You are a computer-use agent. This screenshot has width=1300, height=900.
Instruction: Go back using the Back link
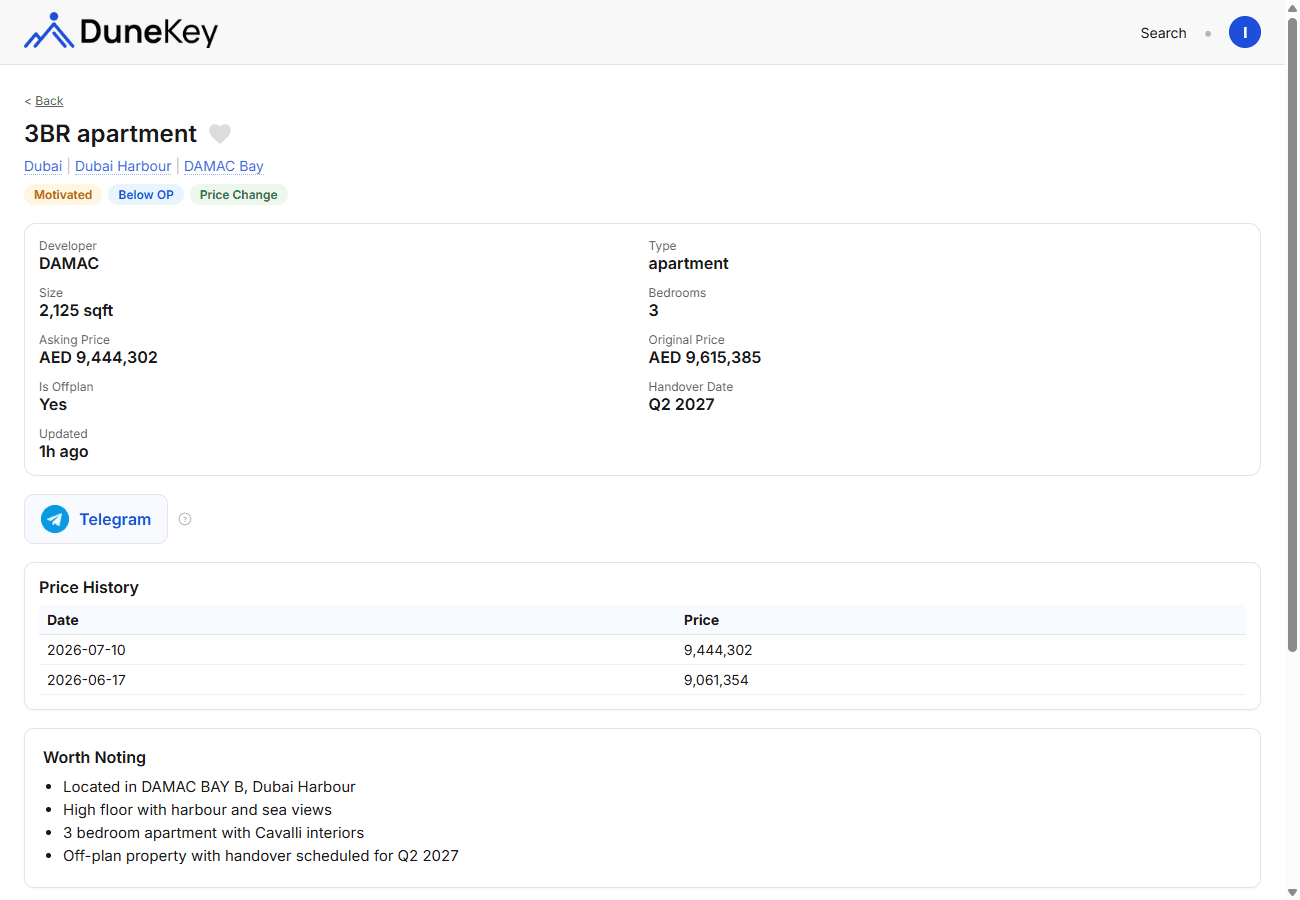(x=49, y=101)
